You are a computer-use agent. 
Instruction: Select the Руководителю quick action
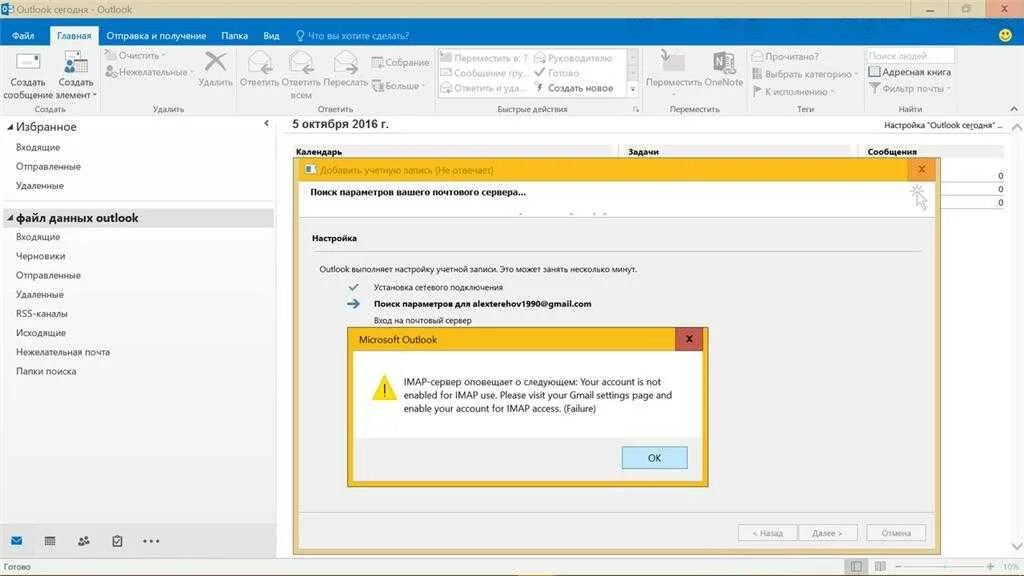[x=573, y=57]
